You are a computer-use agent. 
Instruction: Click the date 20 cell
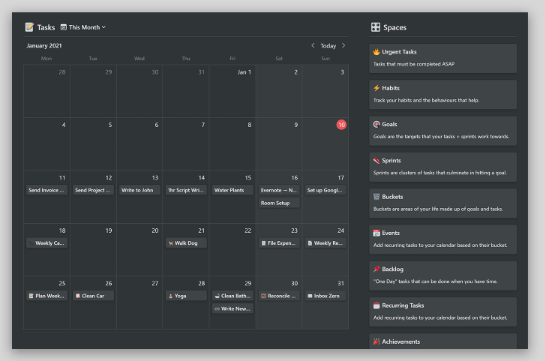pos(140,249)
